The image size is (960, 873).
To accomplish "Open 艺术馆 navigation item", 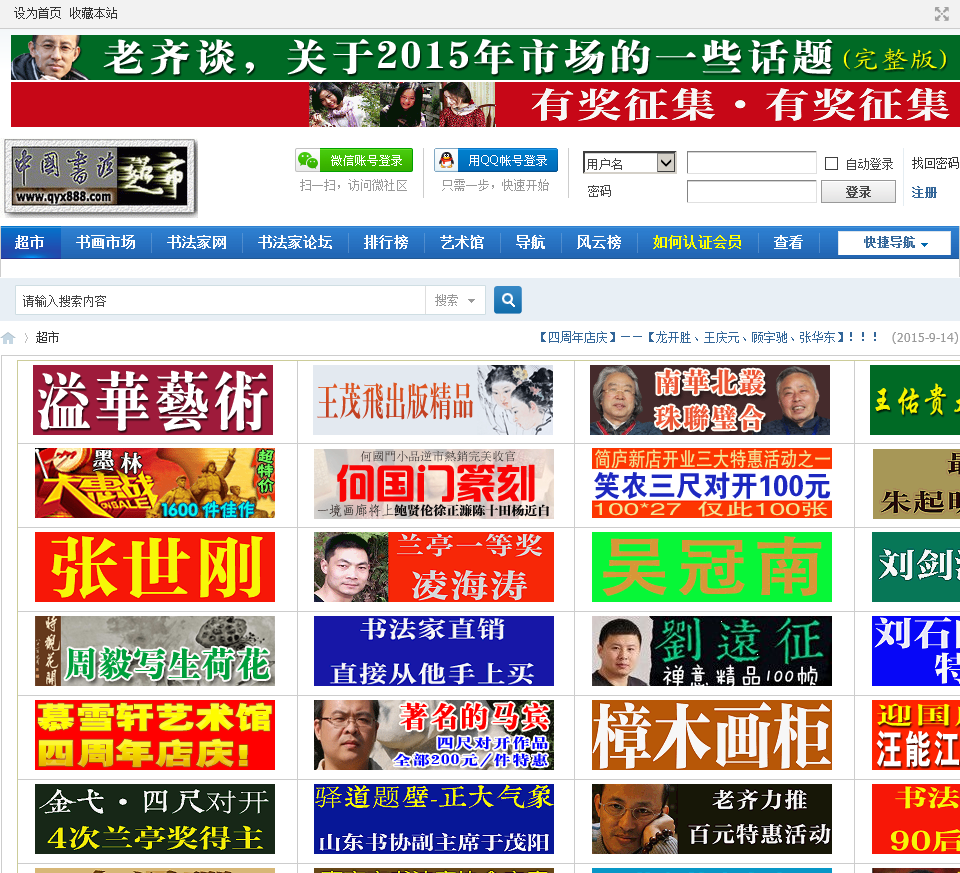I will point(462,242).
